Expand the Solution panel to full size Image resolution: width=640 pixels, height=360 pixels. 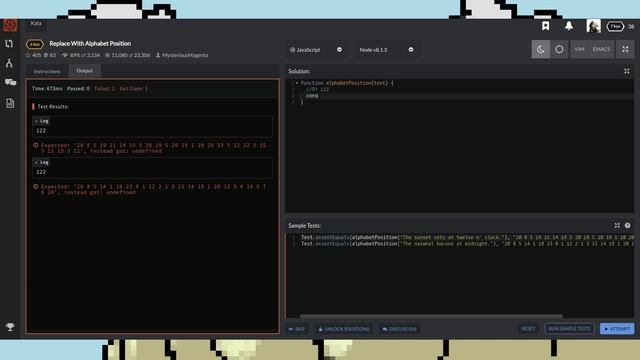click(x=627, y=71)
